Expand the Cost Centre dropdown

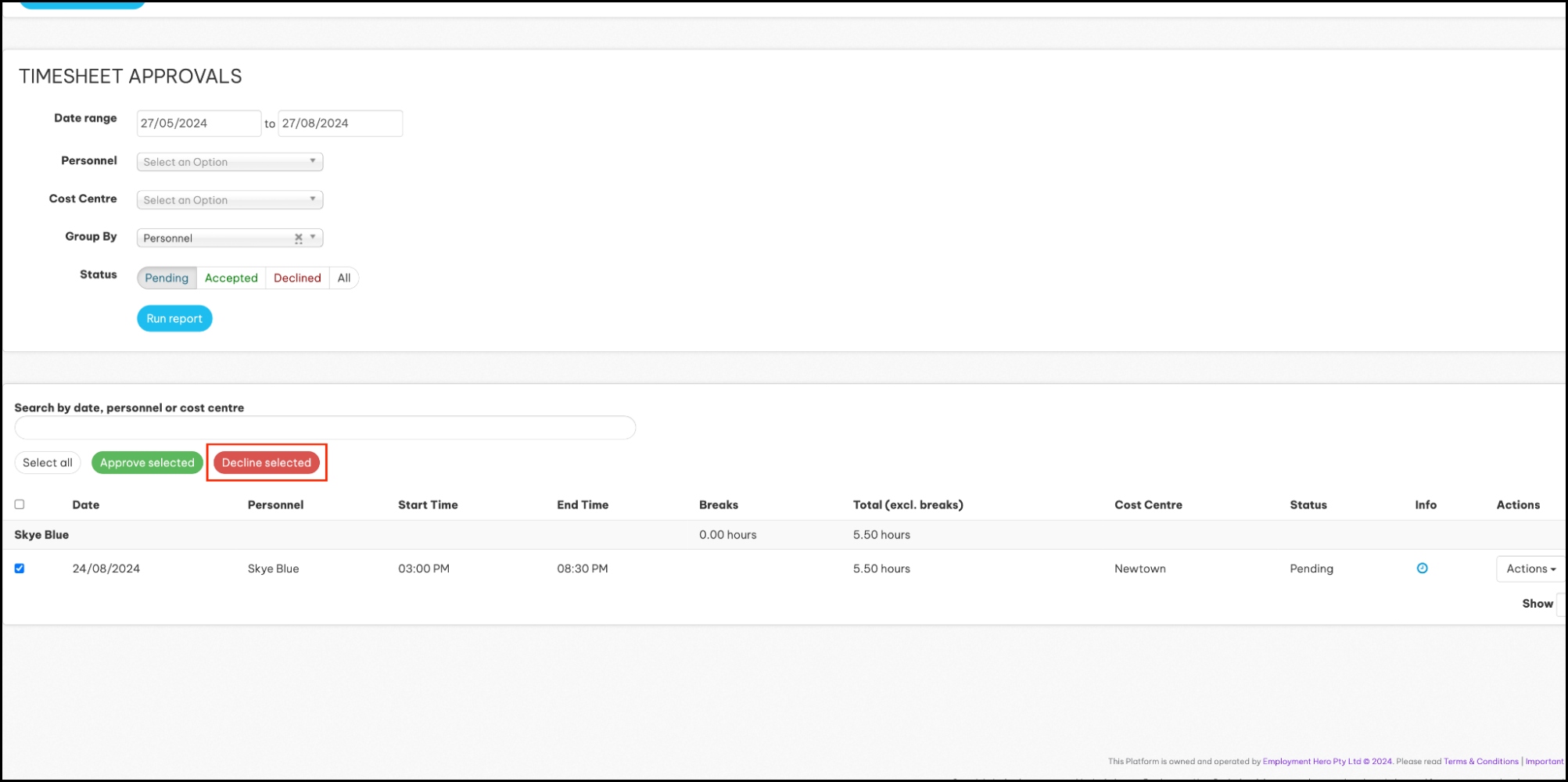[229, 200]
